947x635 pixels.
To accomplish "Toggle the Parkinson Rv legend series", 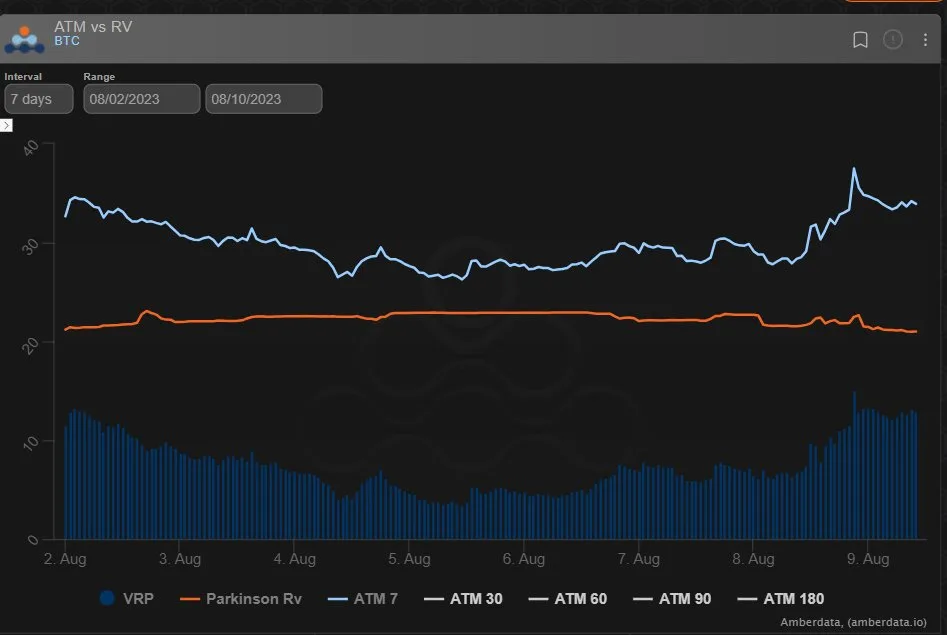I will pyautogui.click(x=241, y=598).
